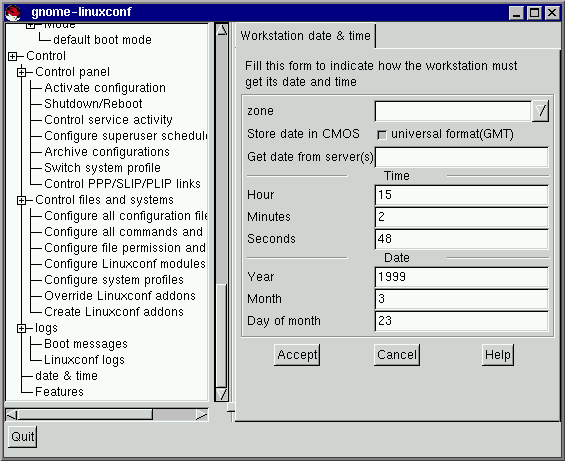Open the date & time tree entry
Viewport: 565px width, 461px height.
click(x=66, y=376)
